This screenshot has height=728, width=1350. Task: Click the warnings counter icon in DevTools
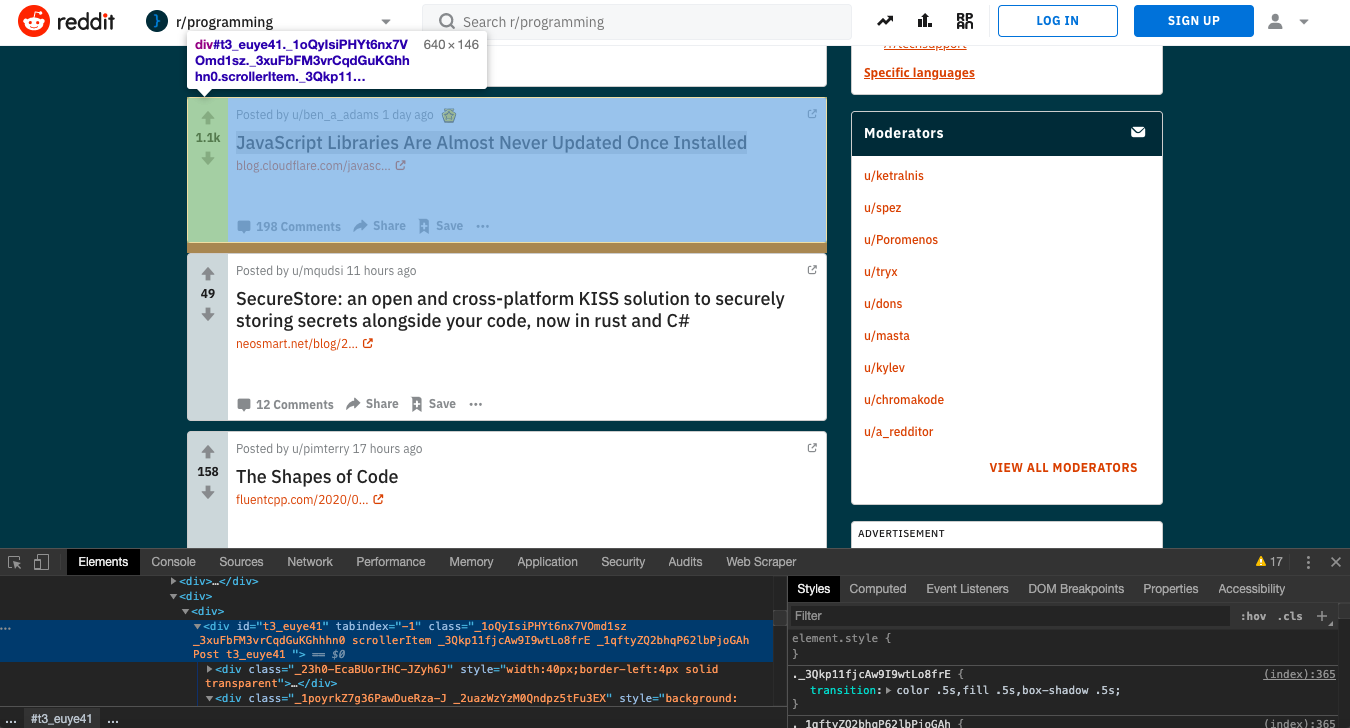point(1269,562)
